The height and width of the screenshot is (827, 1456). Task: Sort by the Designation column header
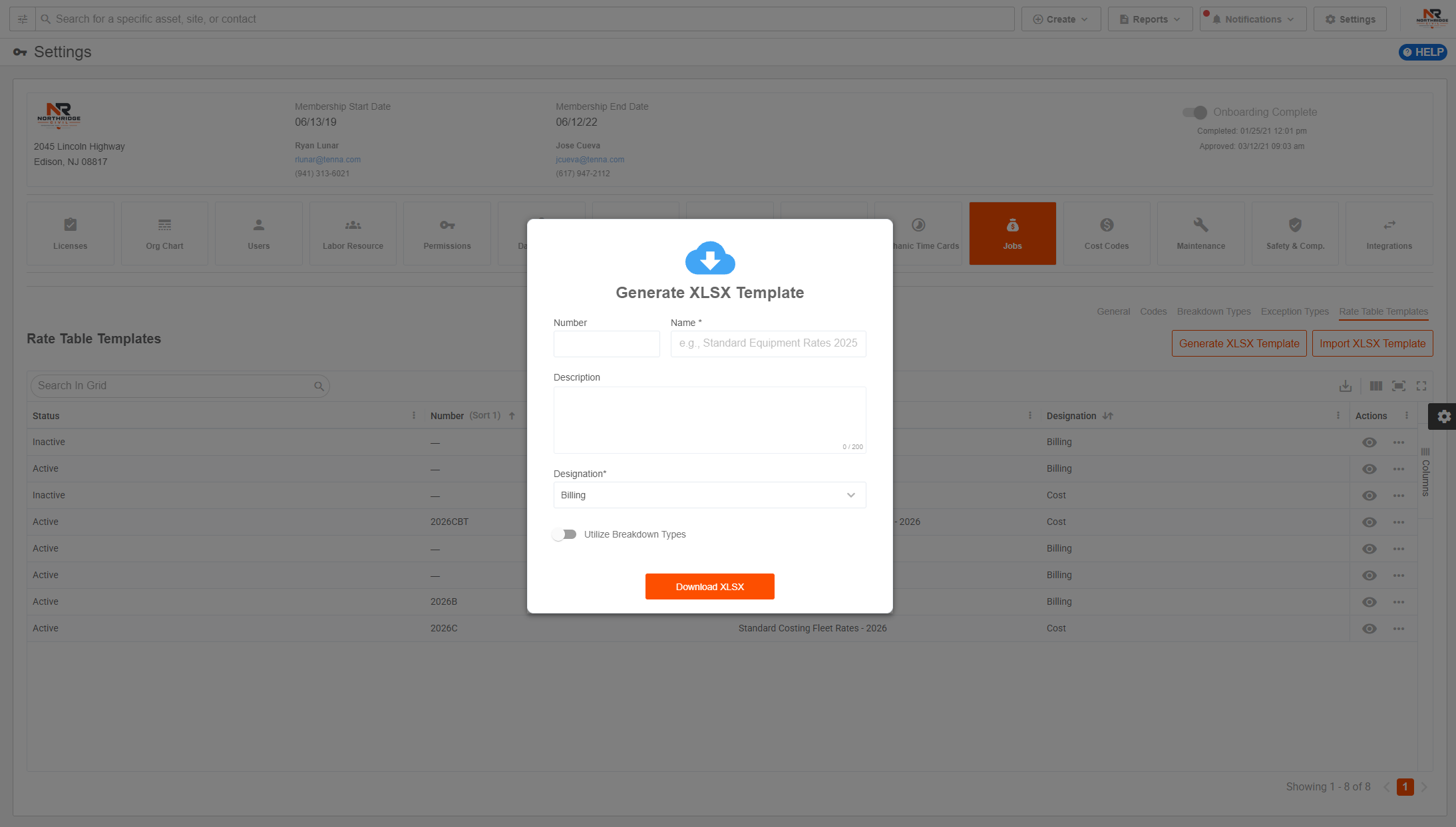(x=1071, y=416)
